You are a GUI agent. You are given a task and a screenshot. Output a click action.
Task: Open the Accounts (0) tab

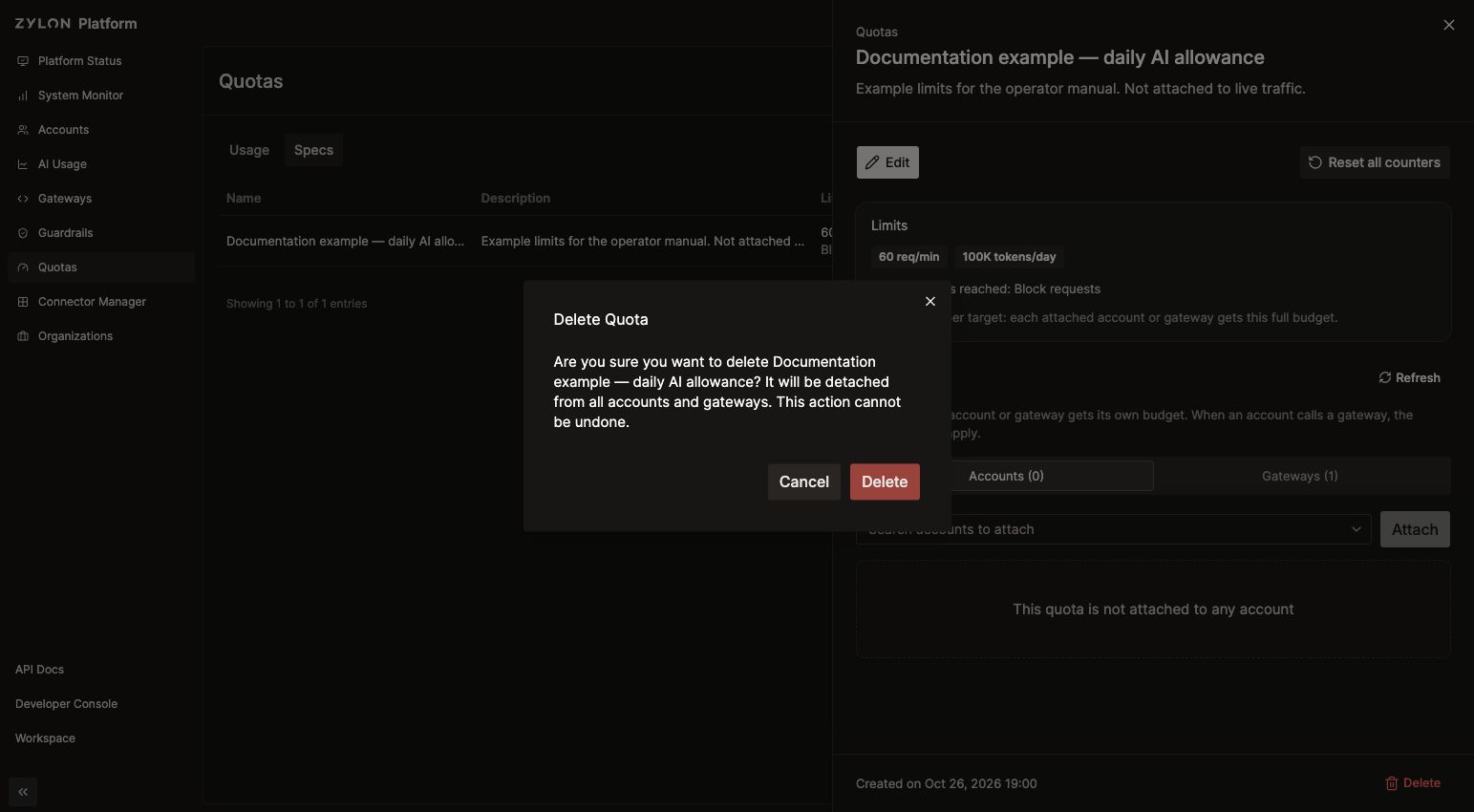click(x=1006, y=476)
